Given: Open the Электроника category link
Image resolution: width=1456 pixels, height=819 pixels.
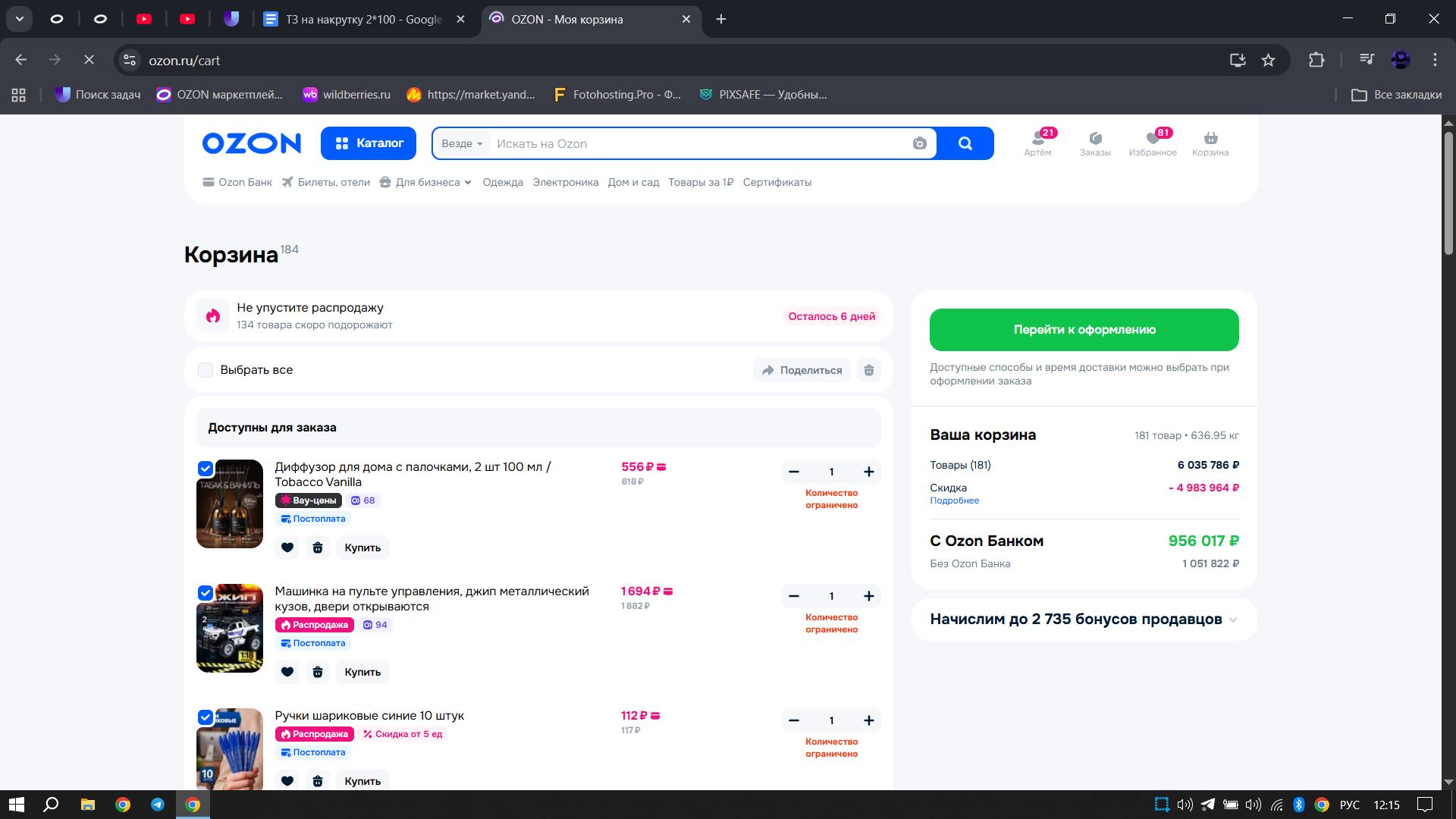Looking at the screenshot, I should 565,182.
